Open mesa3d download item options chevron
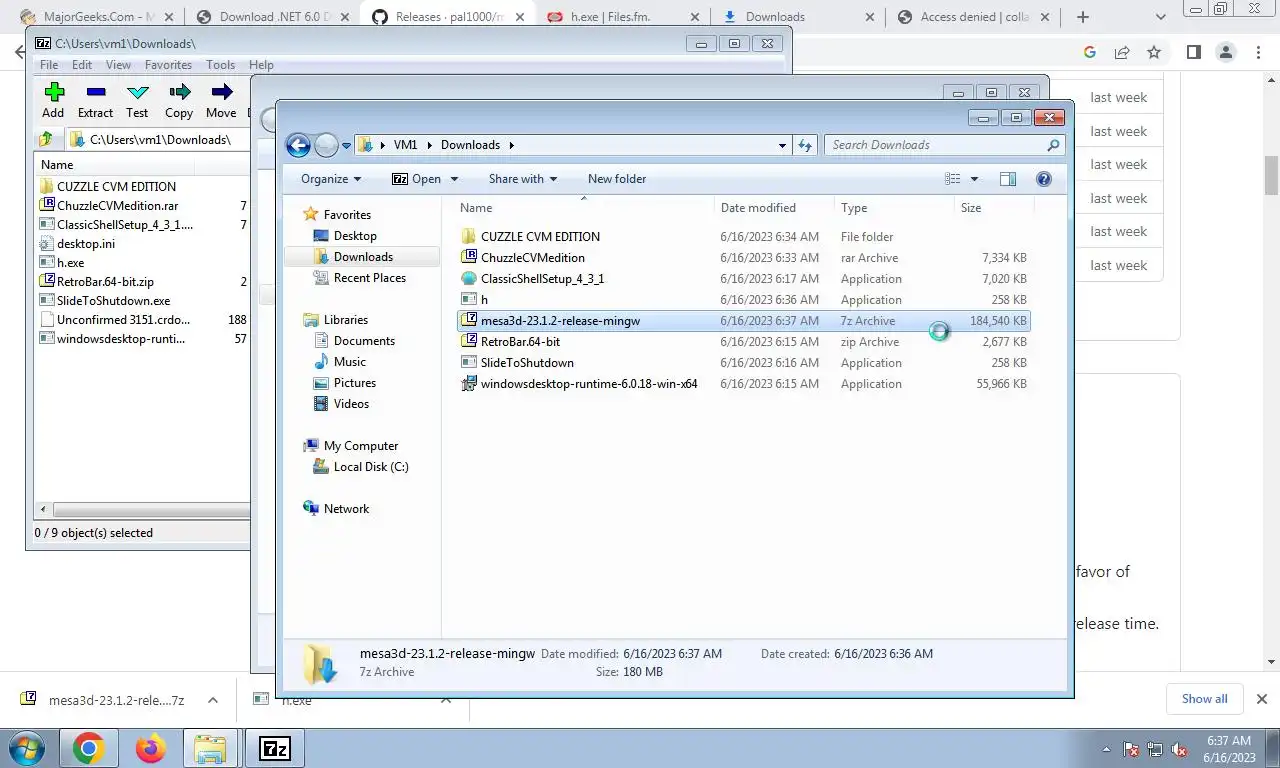Screen dimensions: 1280x768 pyautogui.click(x=211, y=700)
